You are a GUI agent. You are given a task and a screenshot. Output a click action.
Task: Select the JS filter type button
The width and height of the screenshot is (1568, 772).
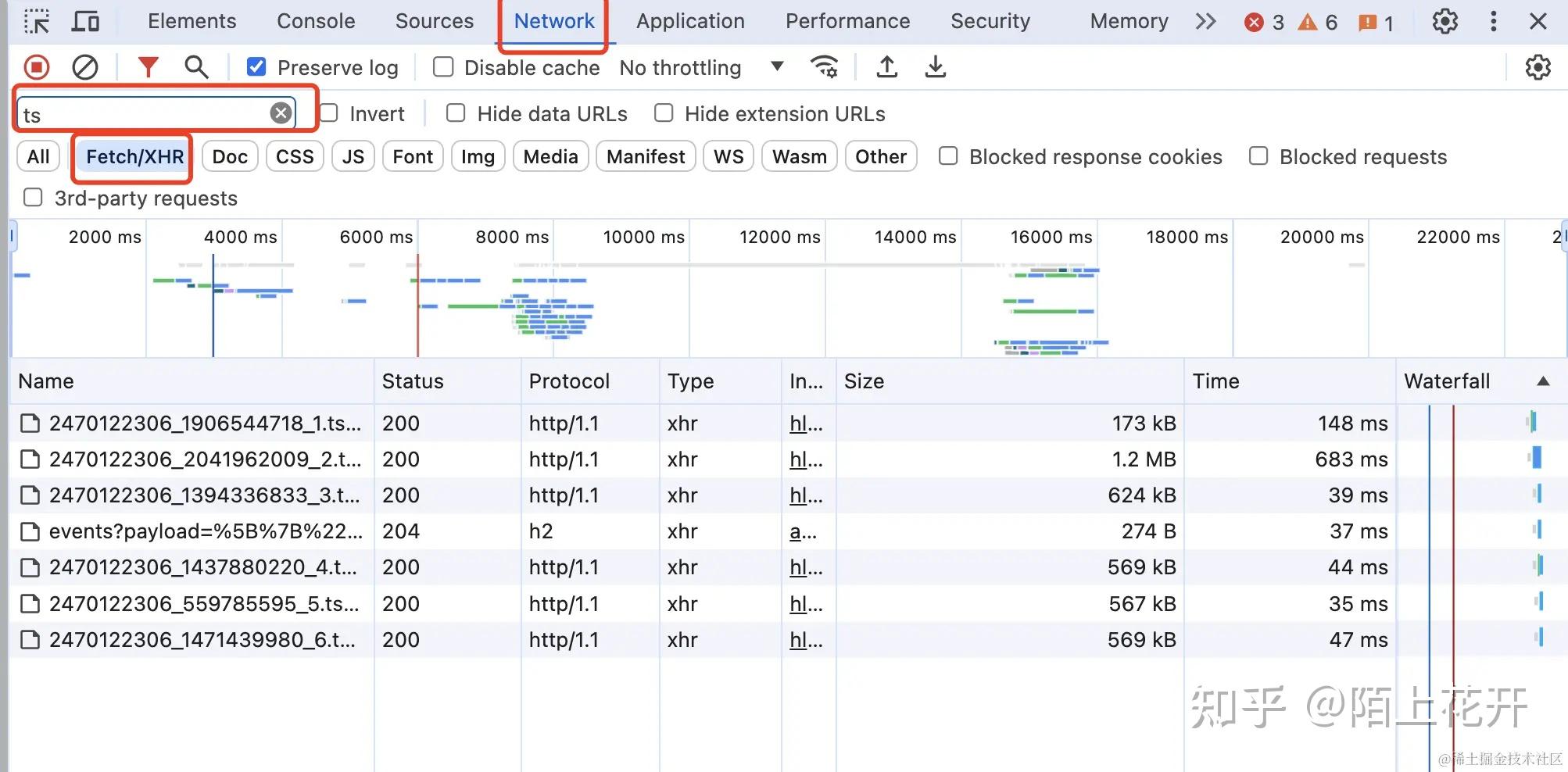[353, 157]
